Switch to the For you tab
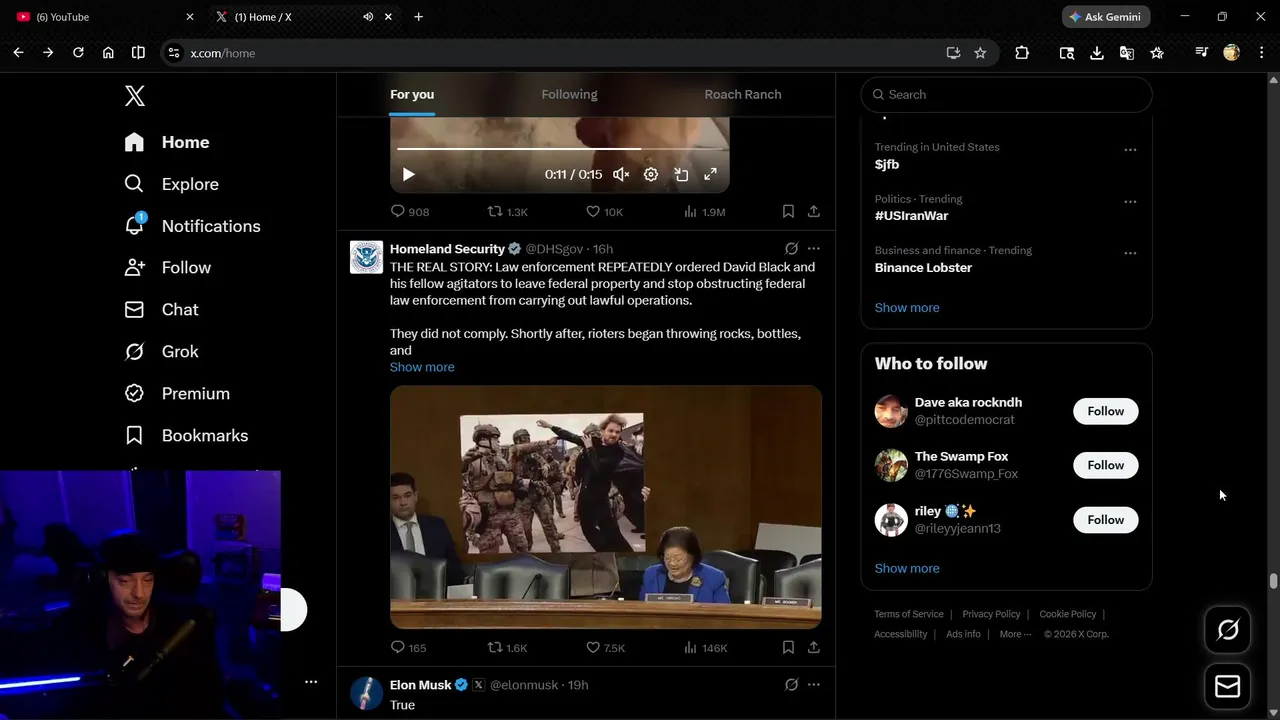The width and height of the screenshot is (1280, 720). tap(412, 95)
